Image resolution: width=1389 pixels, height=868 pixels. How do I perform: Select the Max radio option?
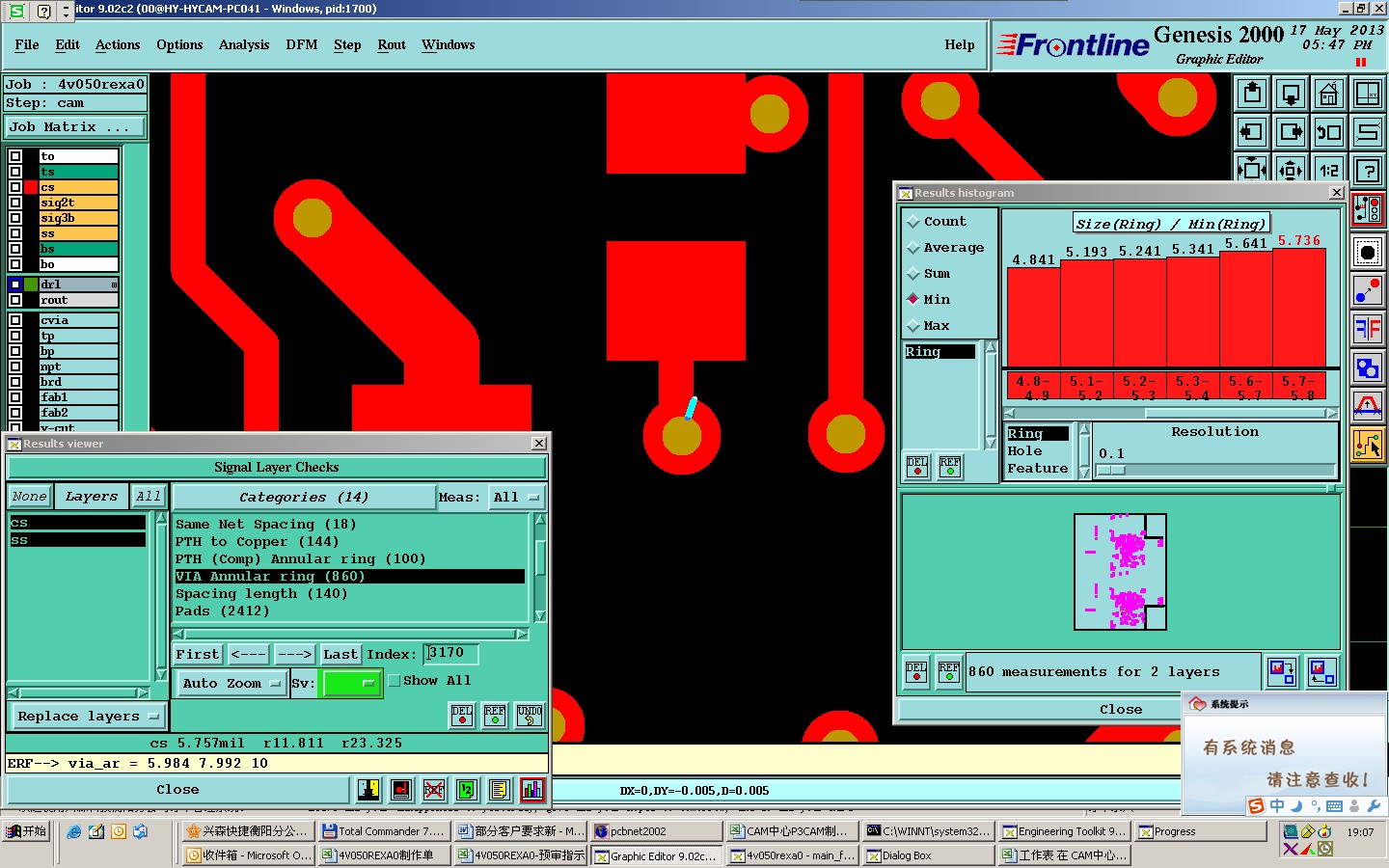tap(912, 326)
